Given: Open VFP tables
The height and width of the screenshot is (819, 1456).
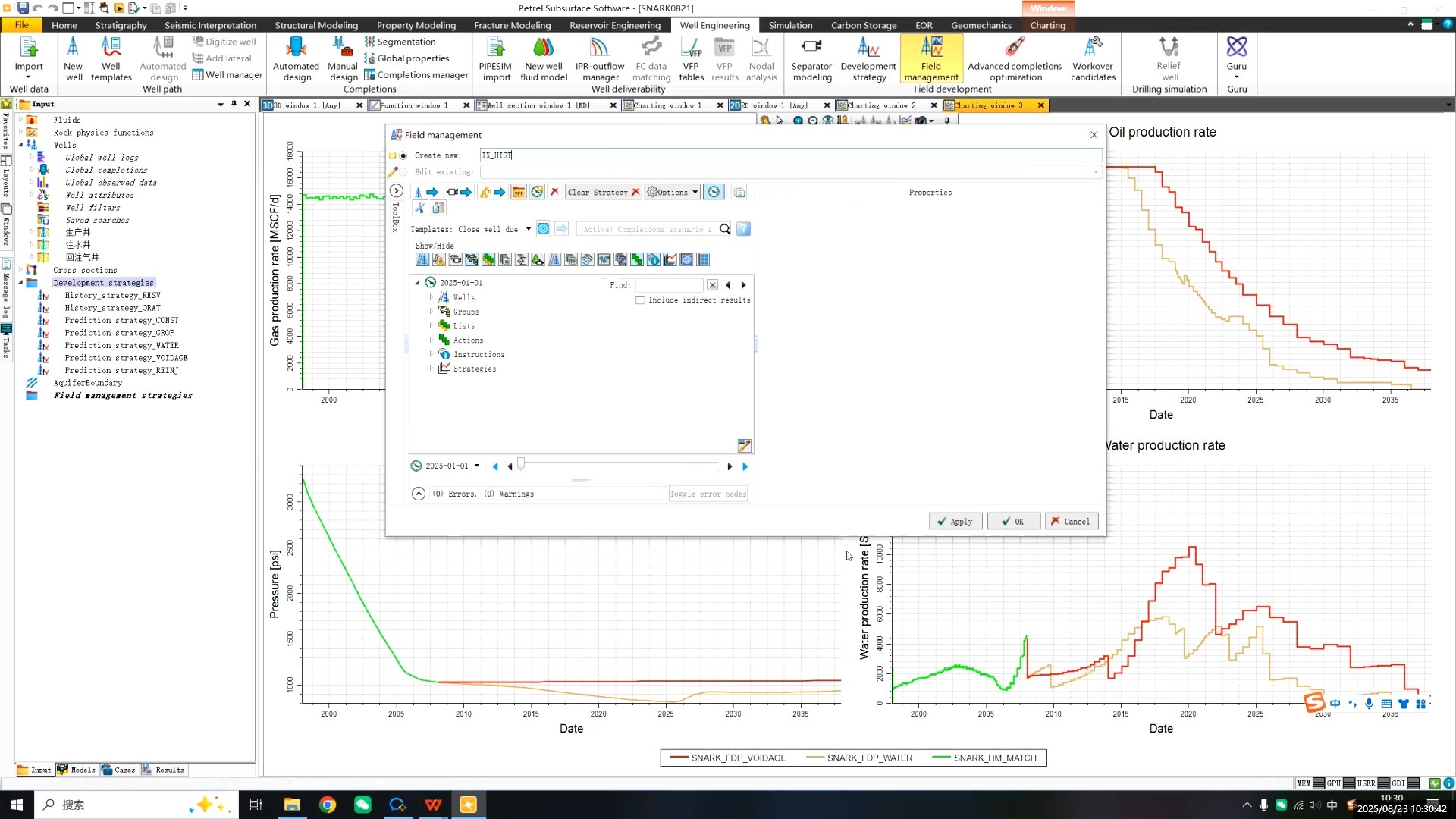Looking at the screenshot, I should click(691, 59).
